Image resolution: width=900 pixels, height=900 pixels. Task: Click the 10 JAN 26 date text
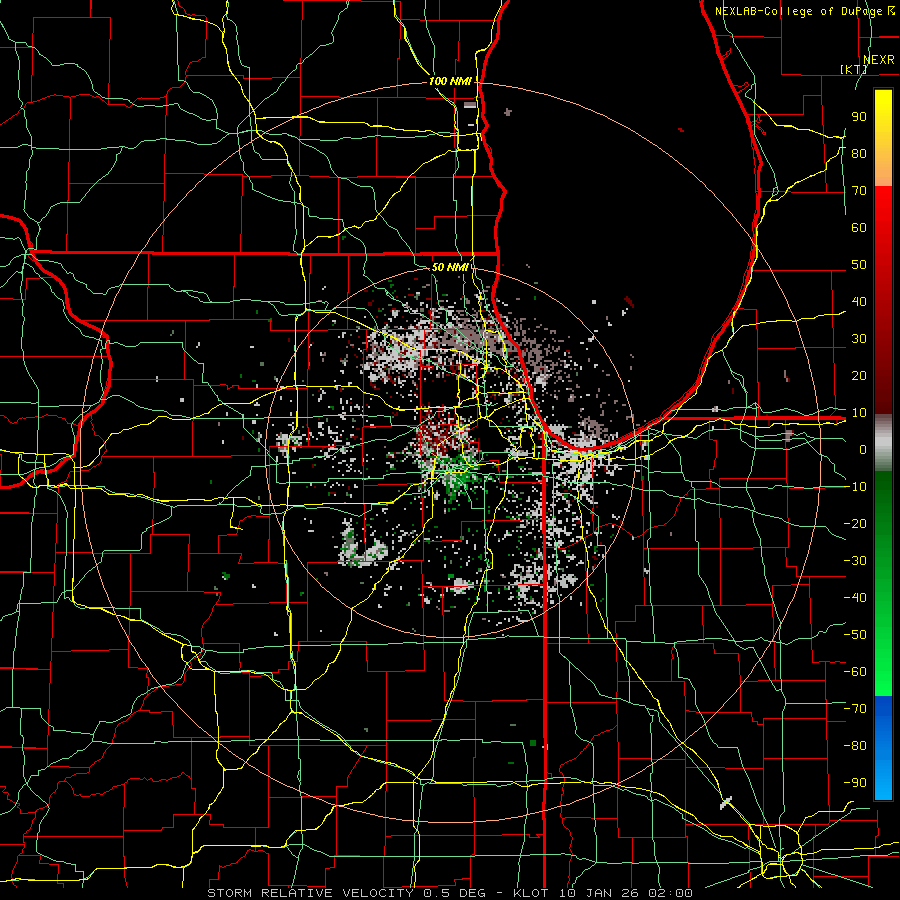click(597, 893)
